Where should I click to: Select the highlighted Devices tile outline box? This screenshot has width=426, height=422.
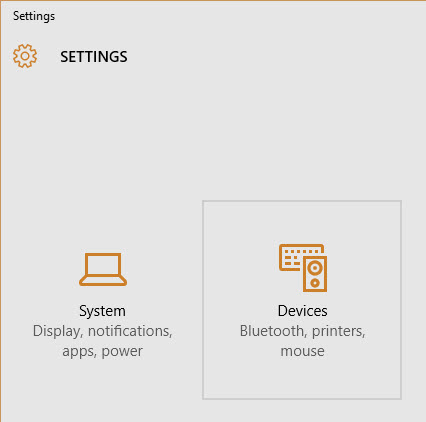tap(302, 300)
